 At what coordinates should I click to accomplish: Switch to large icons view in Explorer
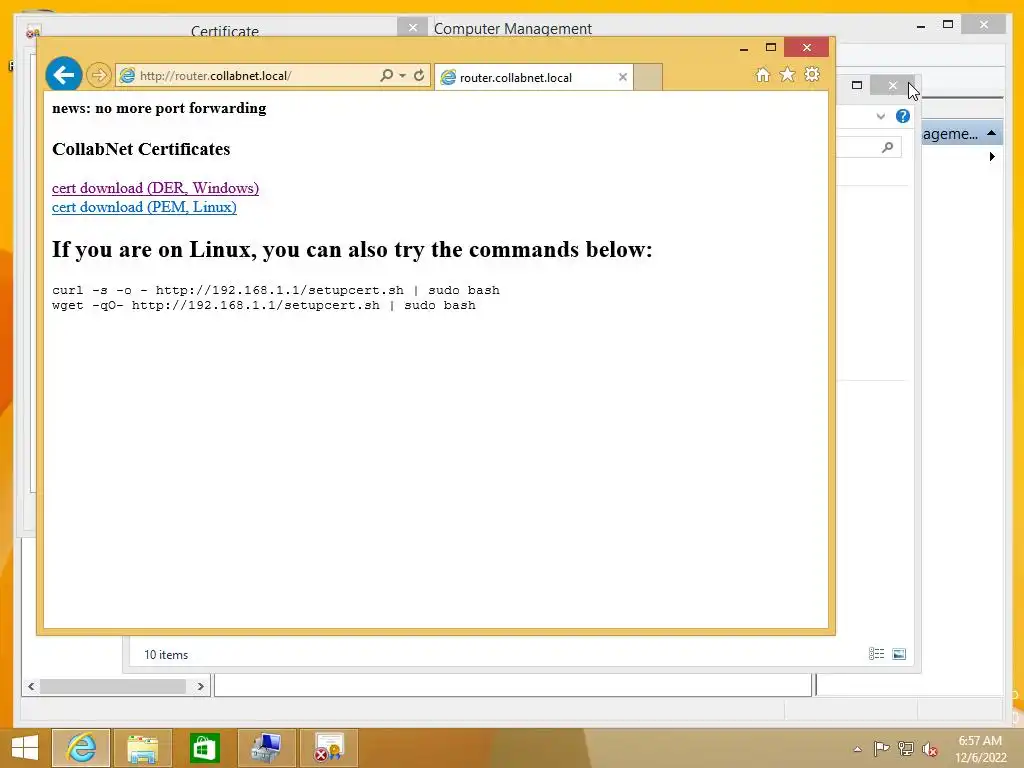click(x=899, y=654)
